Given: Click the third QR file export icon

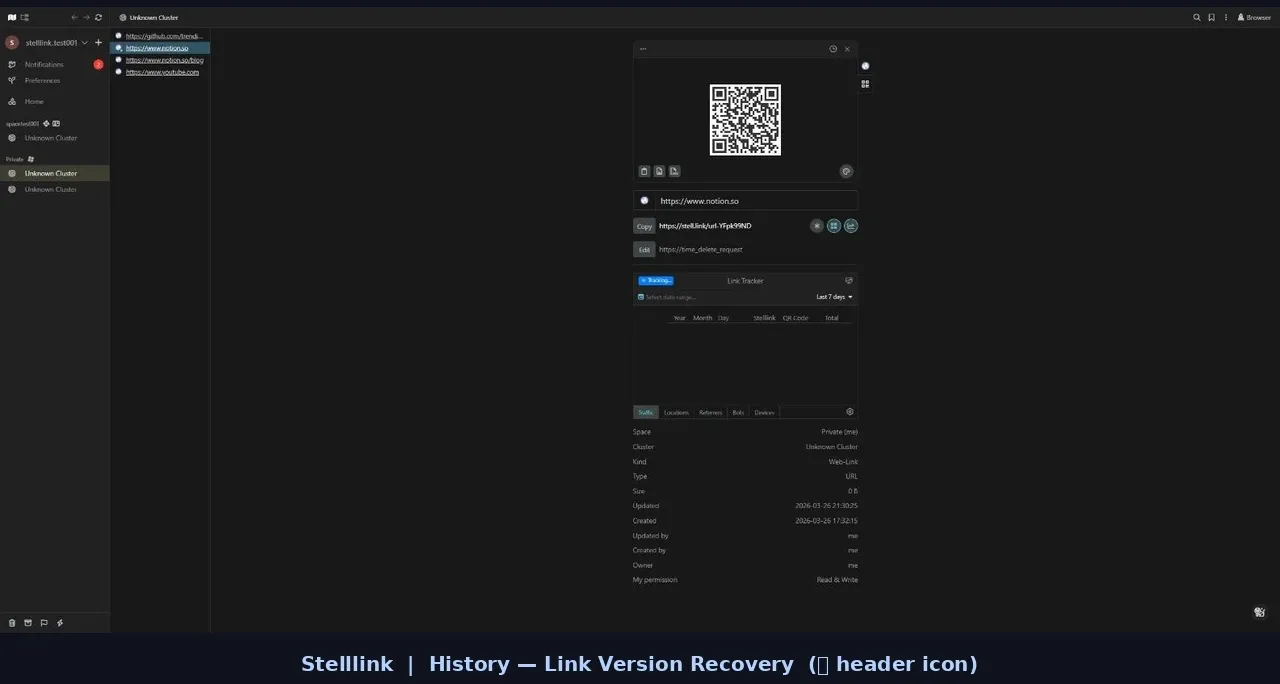Looking at the screenshot, I should pyautogui.click(x=674, y=171).
